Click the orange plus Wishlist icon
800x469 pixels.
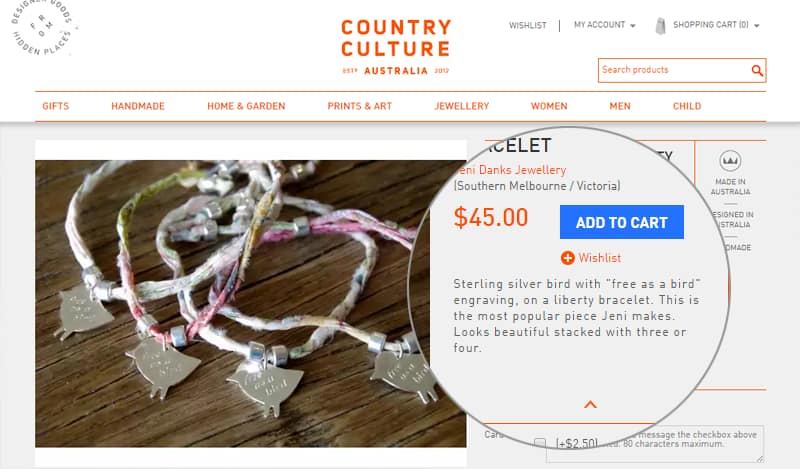coord(568,258)
